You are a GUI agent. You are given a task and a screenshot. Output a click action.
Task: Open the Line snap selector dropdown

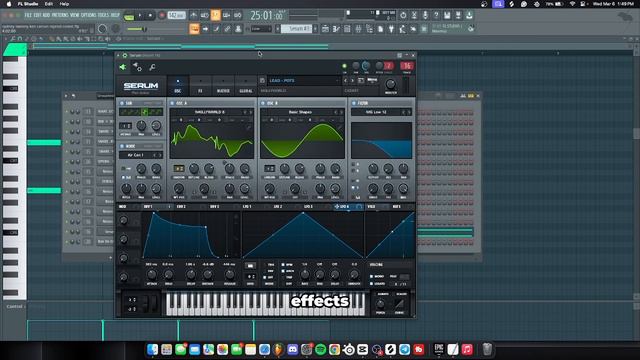pyautogui.click(x=260, y=29)
